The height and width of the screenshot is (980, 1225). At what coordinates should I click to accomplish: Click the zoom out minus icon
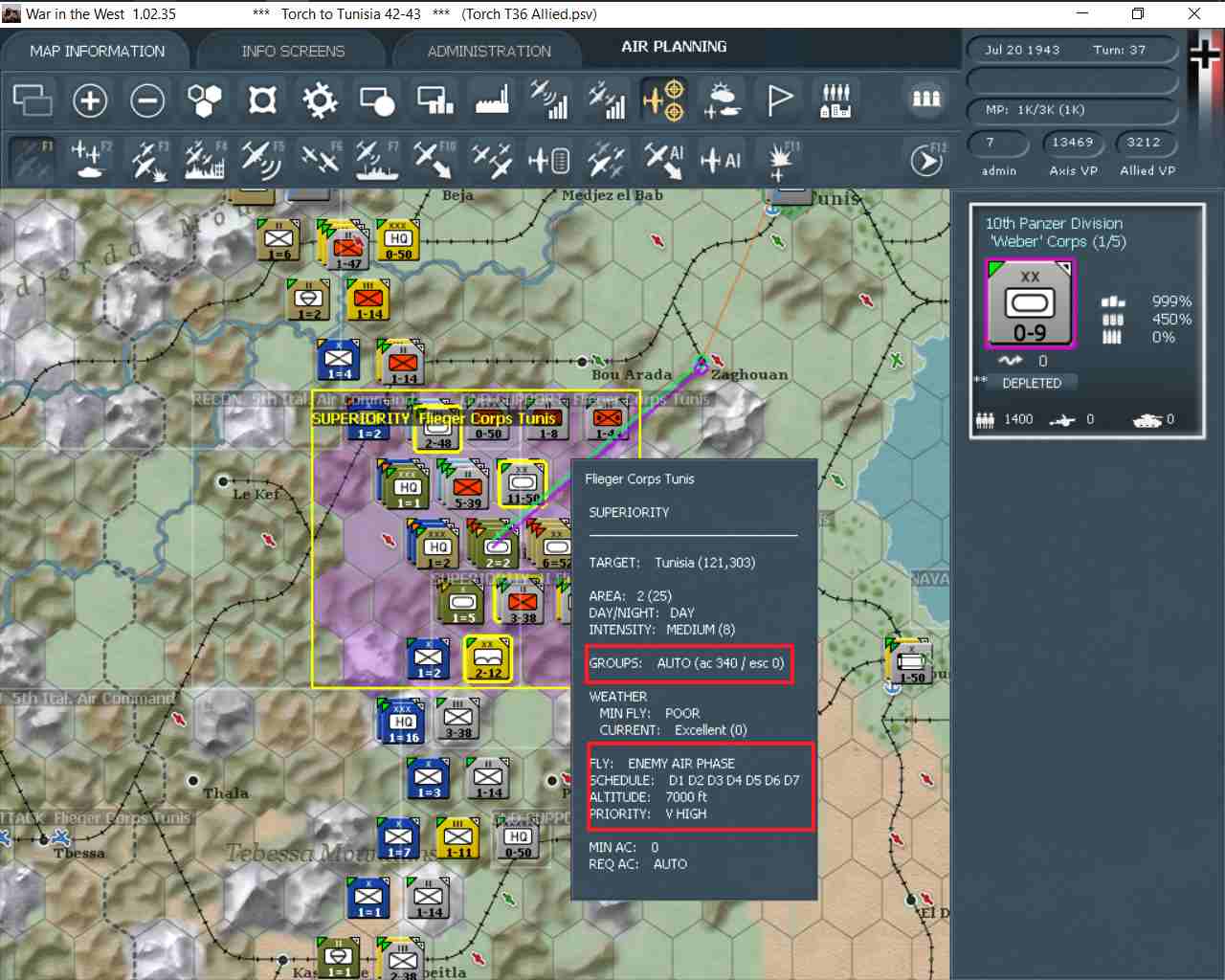[147, 100]
